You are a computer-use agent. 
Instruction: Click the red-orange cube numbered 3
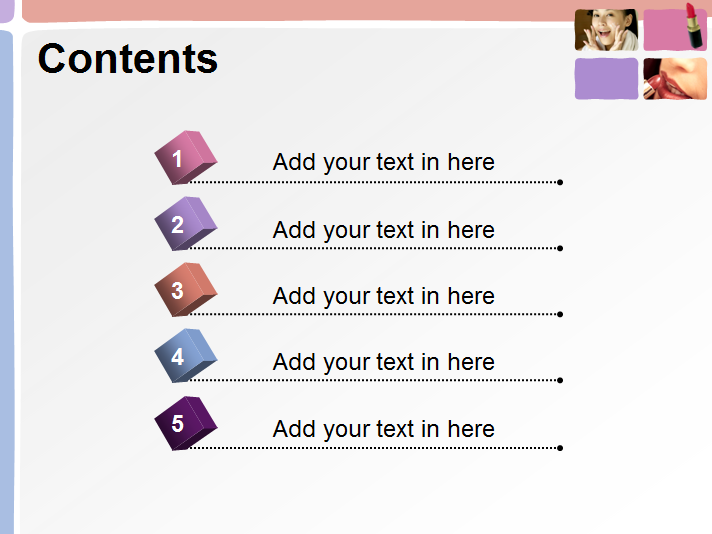pos(185,290)
